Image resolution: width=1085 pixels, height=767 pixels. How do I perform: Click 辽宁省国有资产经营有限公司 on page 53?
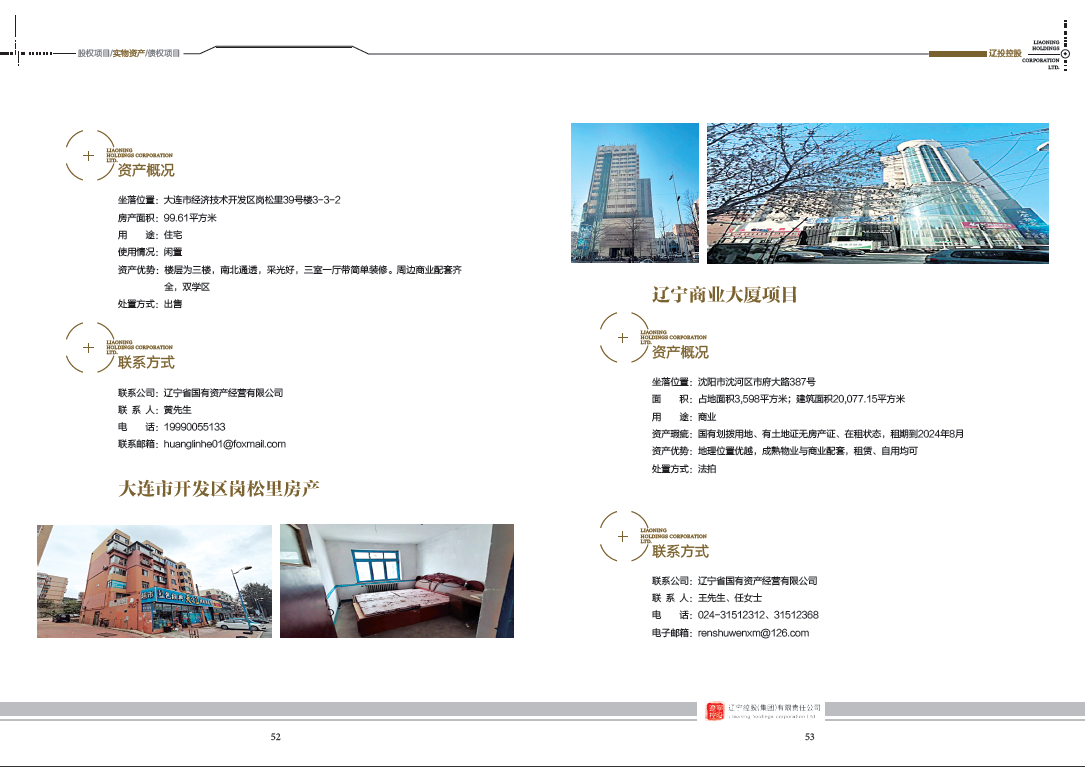[x=758, y=581]
